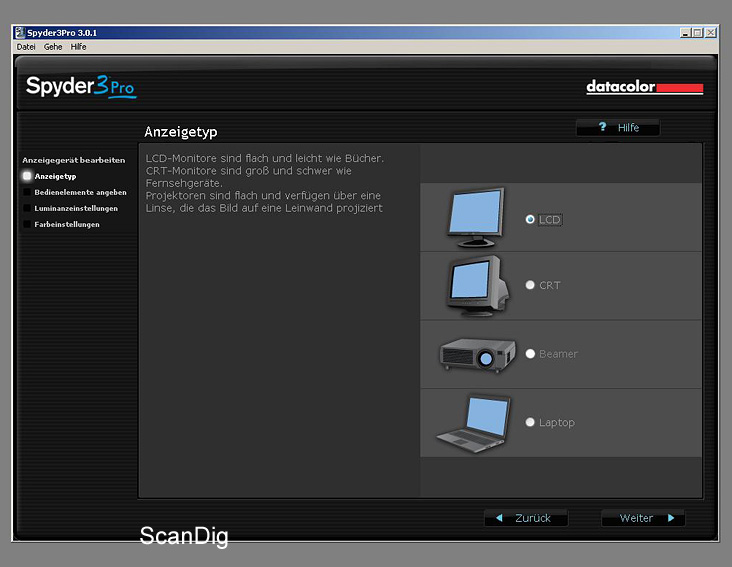Continue with the Weiter button
The width and height of the screenshot is (732, 567).
coord(643,518)
